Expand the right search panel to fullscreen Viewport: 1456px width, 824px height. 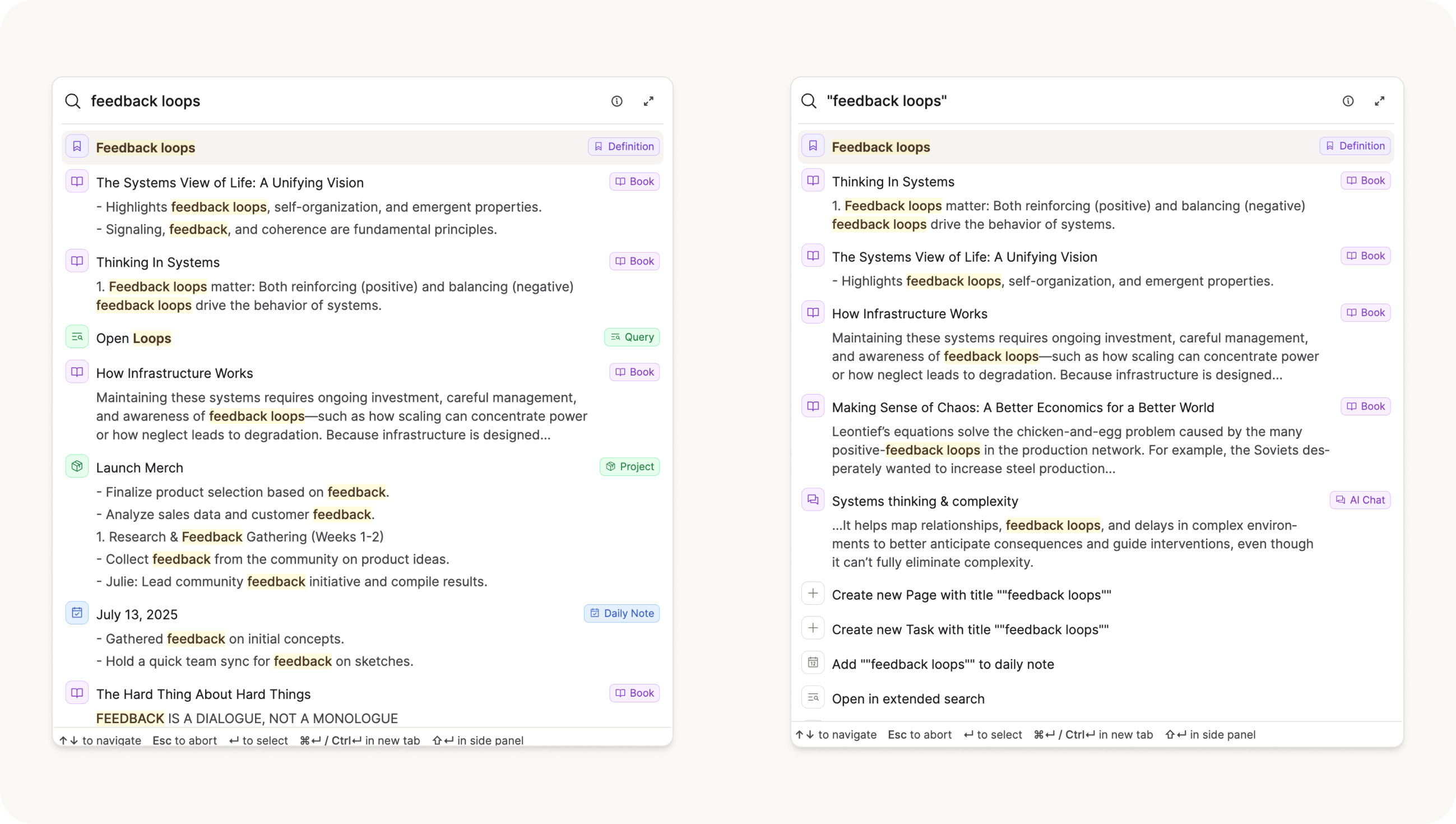point(1380,101)
